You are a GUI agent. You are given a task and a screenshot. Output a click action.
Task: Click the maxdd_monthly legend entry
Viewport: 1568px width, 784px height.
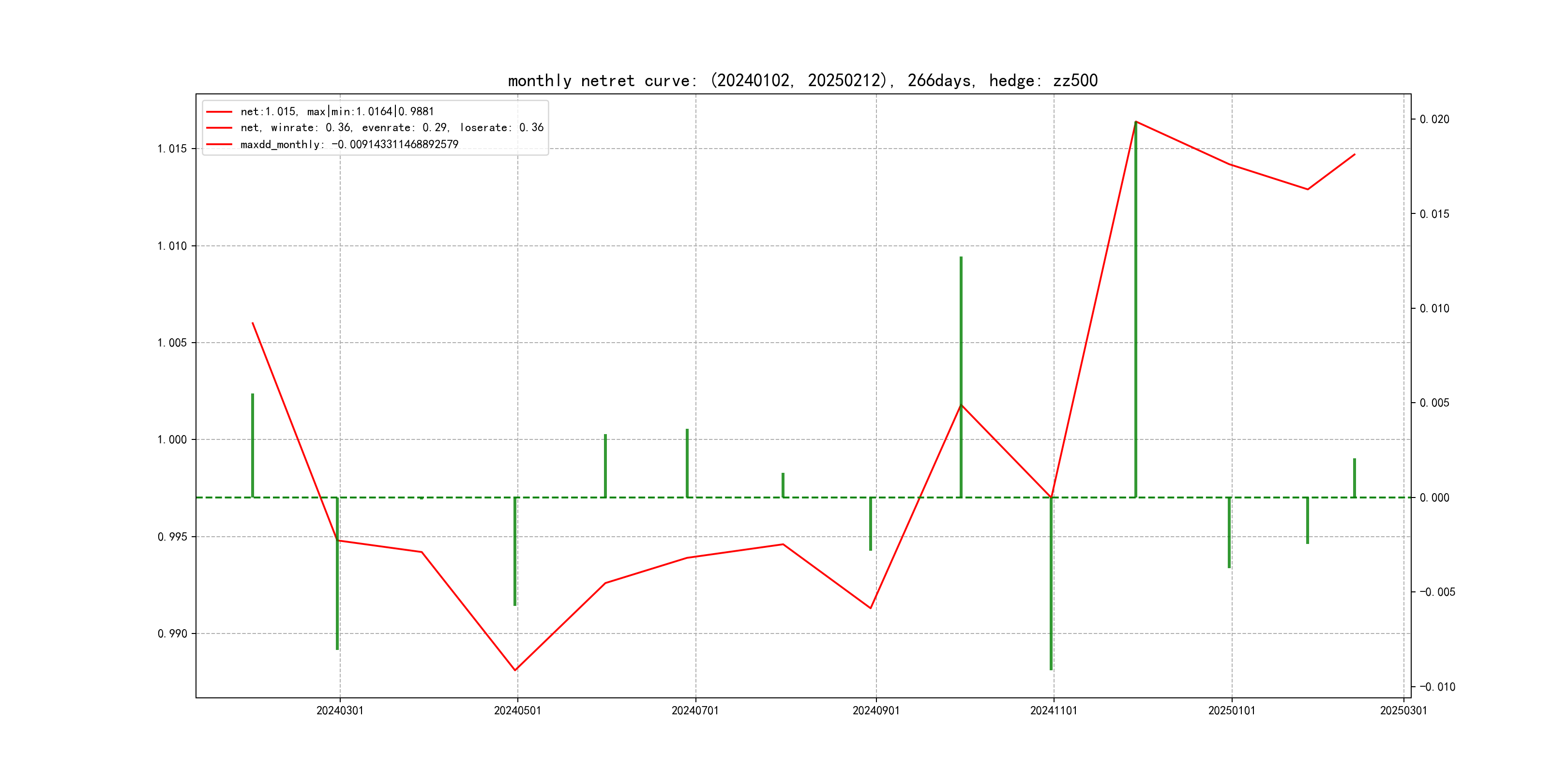pos(349,144)
